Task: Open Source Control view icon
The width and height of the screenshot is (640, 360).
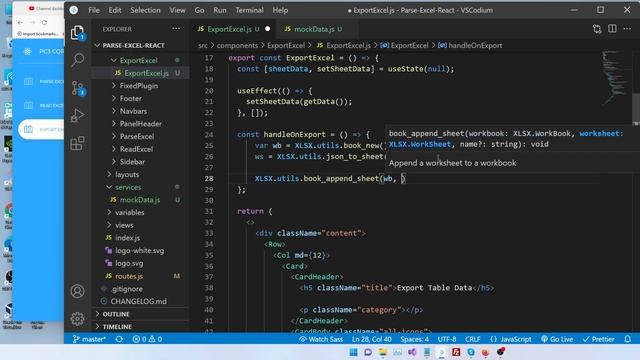Action: click(78, 88)
